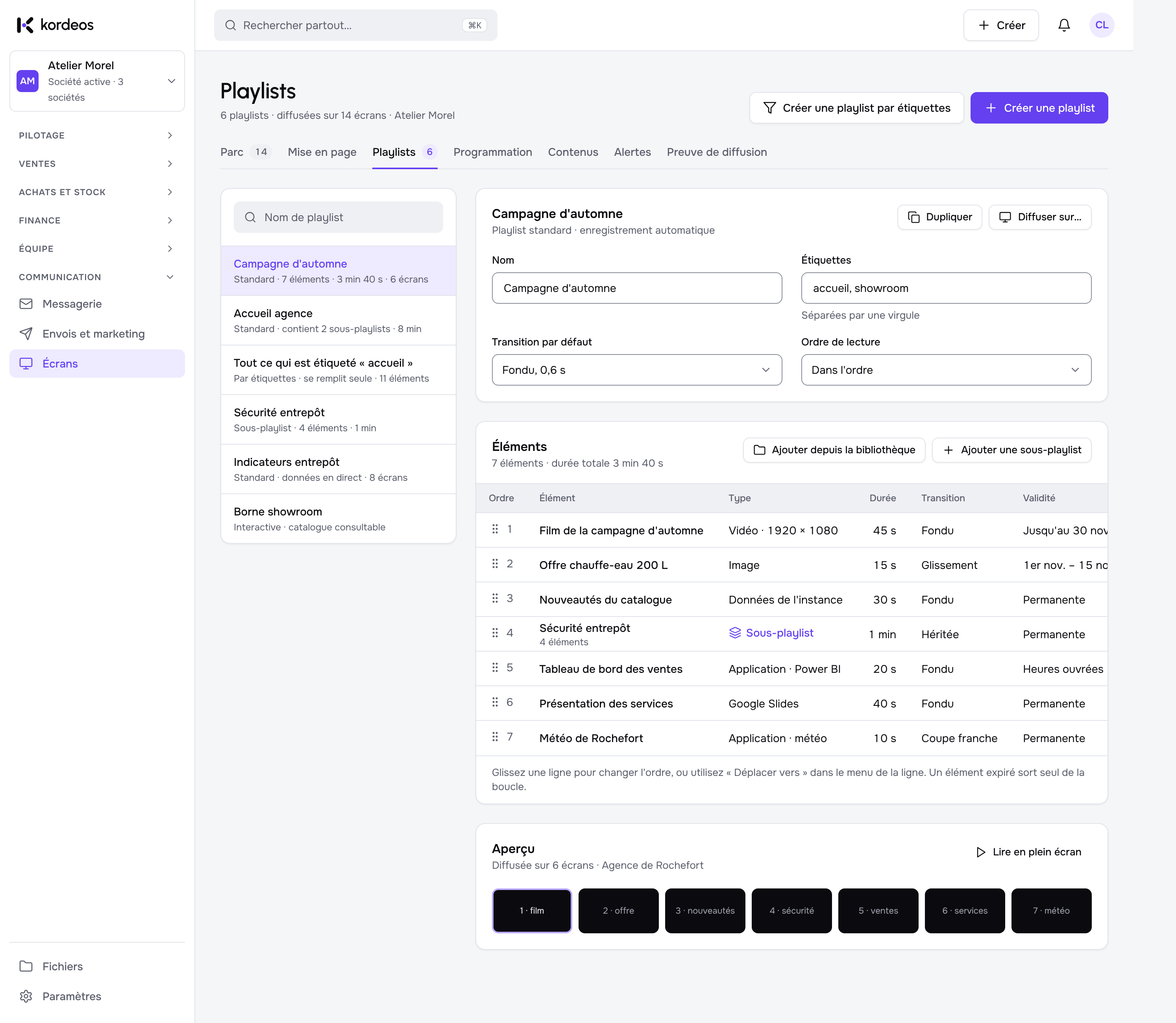Open the Ordre de lecture dropdown

pyautogui.click(x=946, y=370)
